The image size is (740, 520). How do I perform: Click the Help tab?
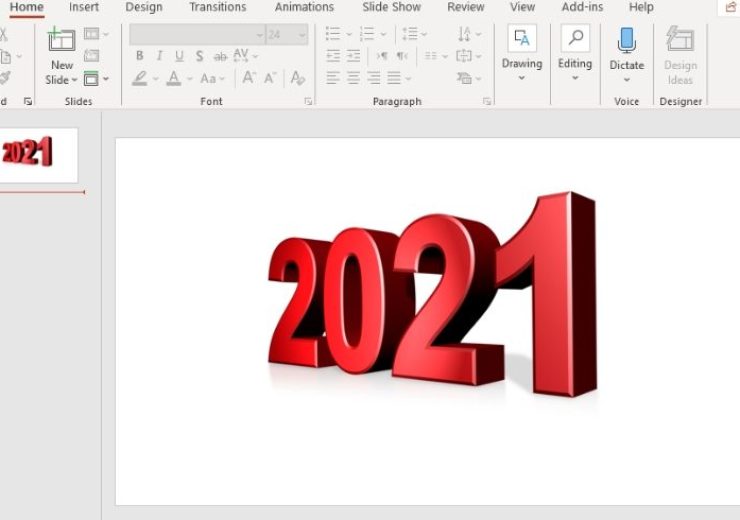pos(641,7)
